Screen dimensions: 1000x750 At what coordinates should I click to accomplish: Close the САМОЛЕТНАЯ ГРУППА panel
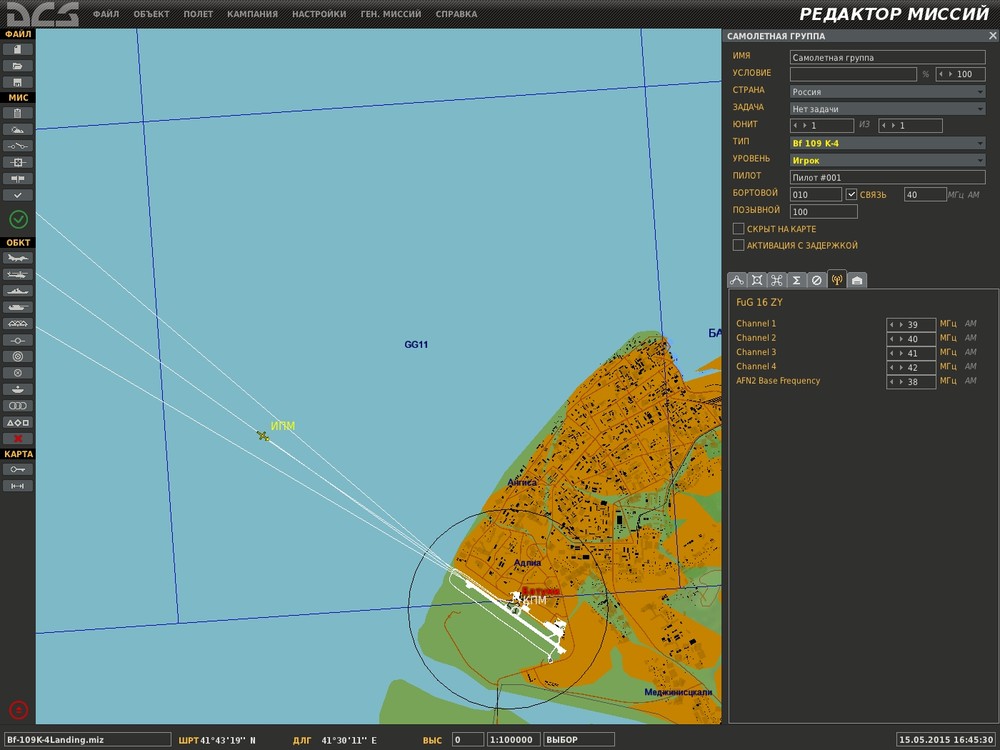992,36
